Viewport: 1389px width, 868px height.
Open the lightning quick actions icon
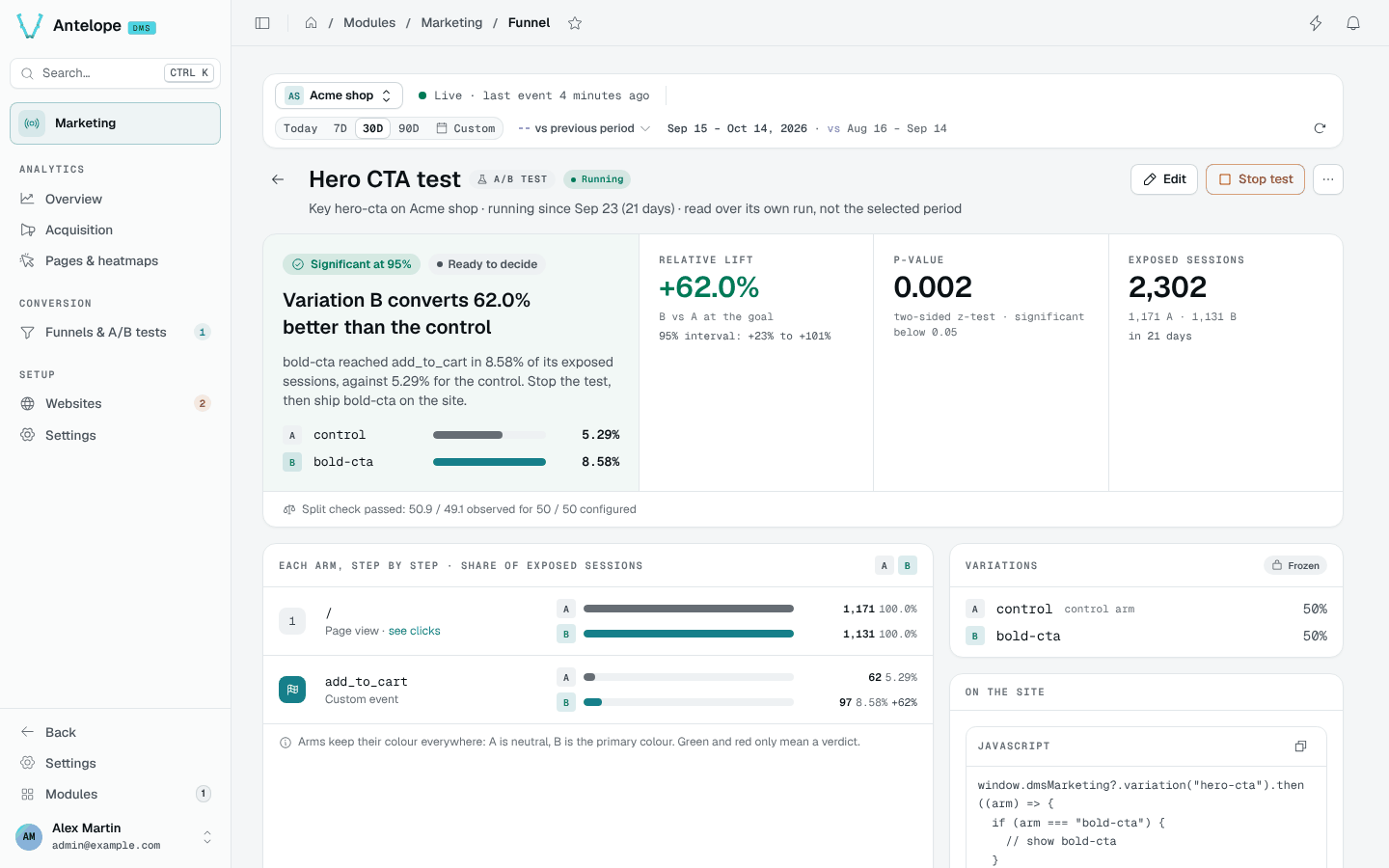pyautogui.click(x=1316, y=23)
